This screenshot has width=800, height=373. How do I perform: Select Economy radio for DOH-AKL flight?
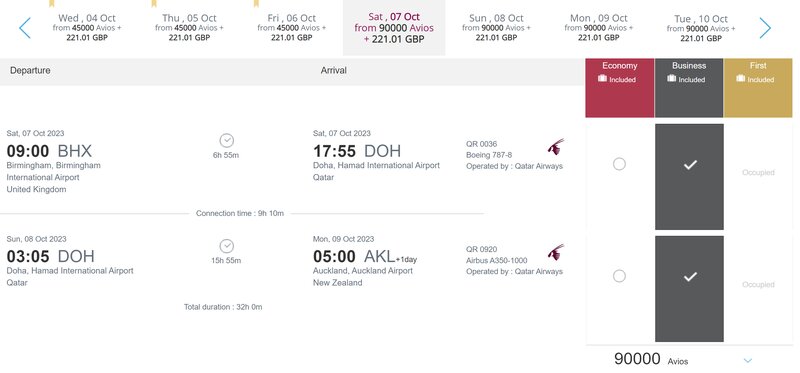[x=619, y=276]
